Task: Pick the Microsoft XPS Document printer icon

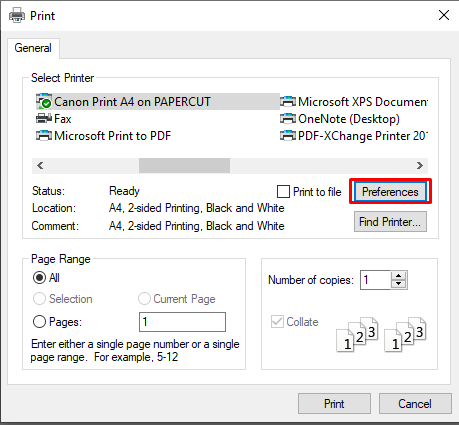Action: point(288,101)
